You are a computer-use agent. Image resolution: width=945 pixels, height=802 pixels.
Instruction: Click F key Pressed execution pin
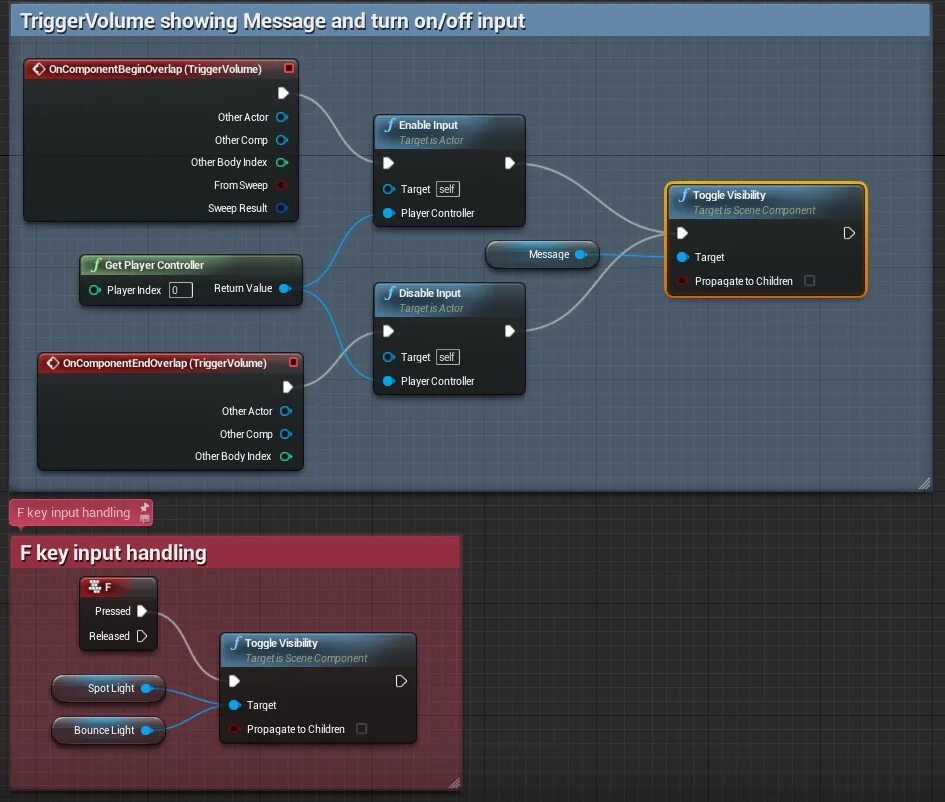click(x=142, y=611)
